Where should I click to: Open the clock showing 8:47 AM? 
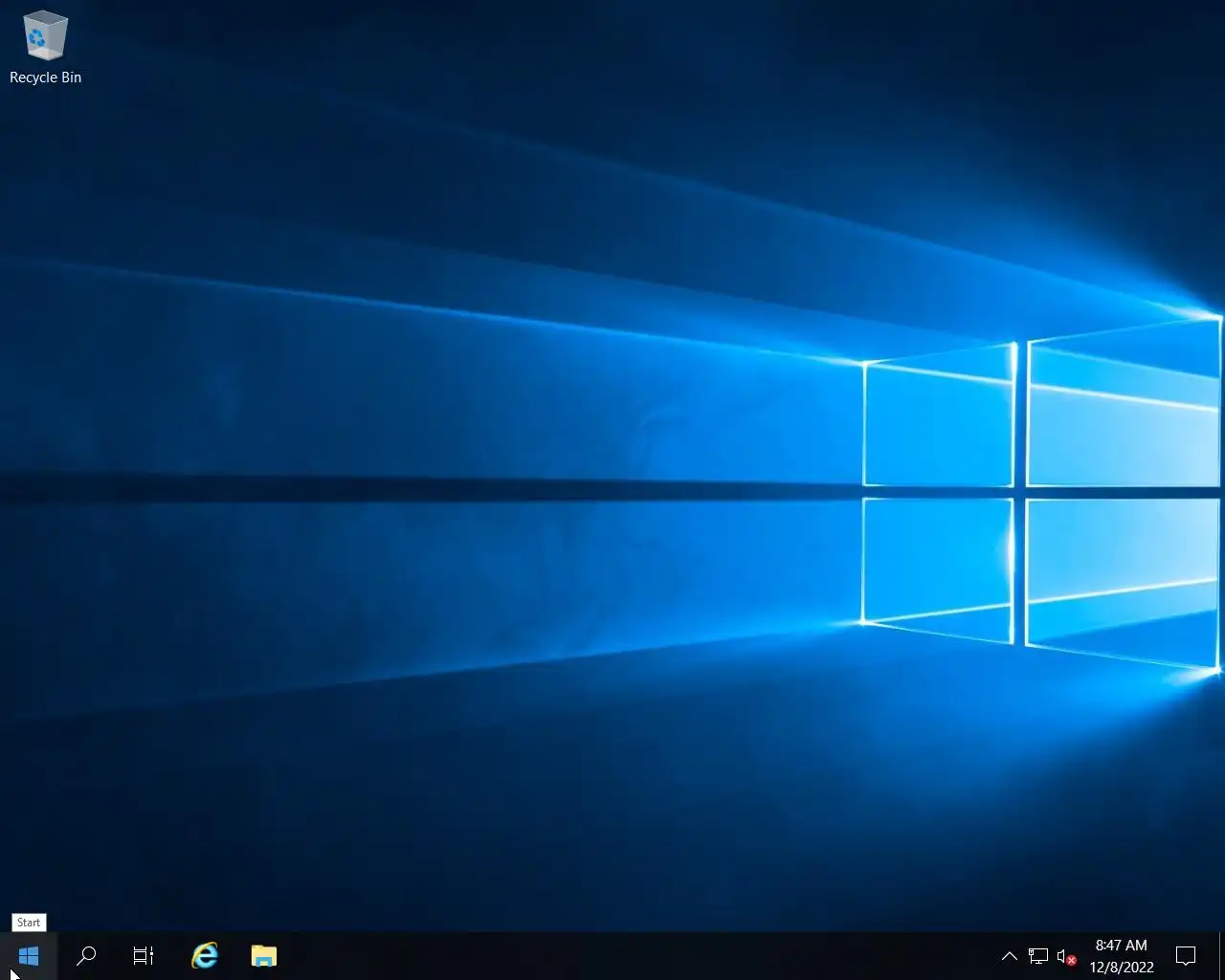[1122, 955]
